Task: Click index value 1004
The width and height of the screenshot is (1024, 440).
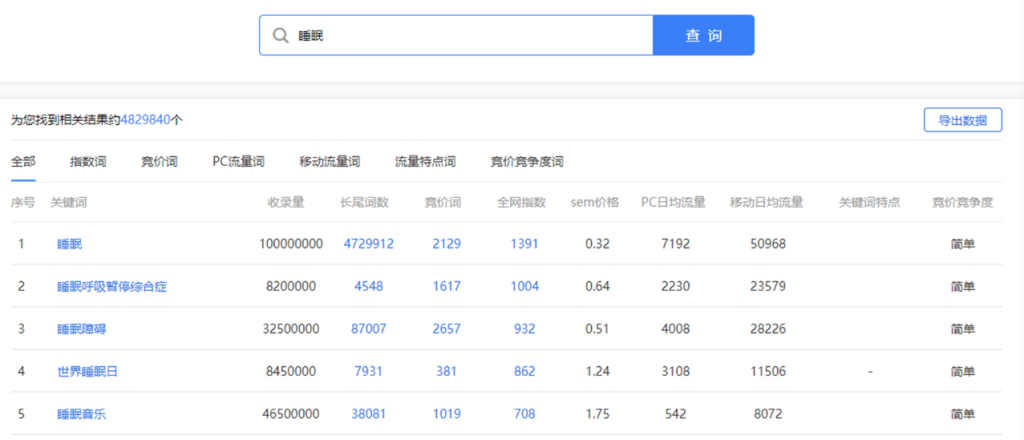Action: click(x=524, y=287)
